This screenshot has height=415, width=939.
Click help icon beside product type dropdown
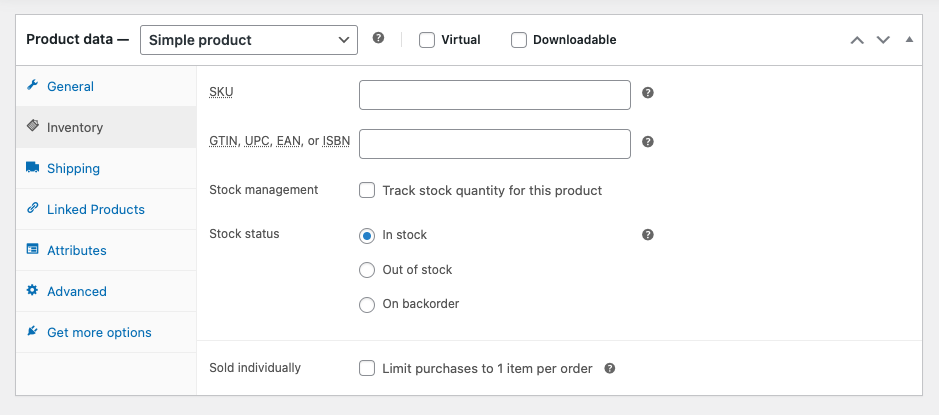coord(378,38)
